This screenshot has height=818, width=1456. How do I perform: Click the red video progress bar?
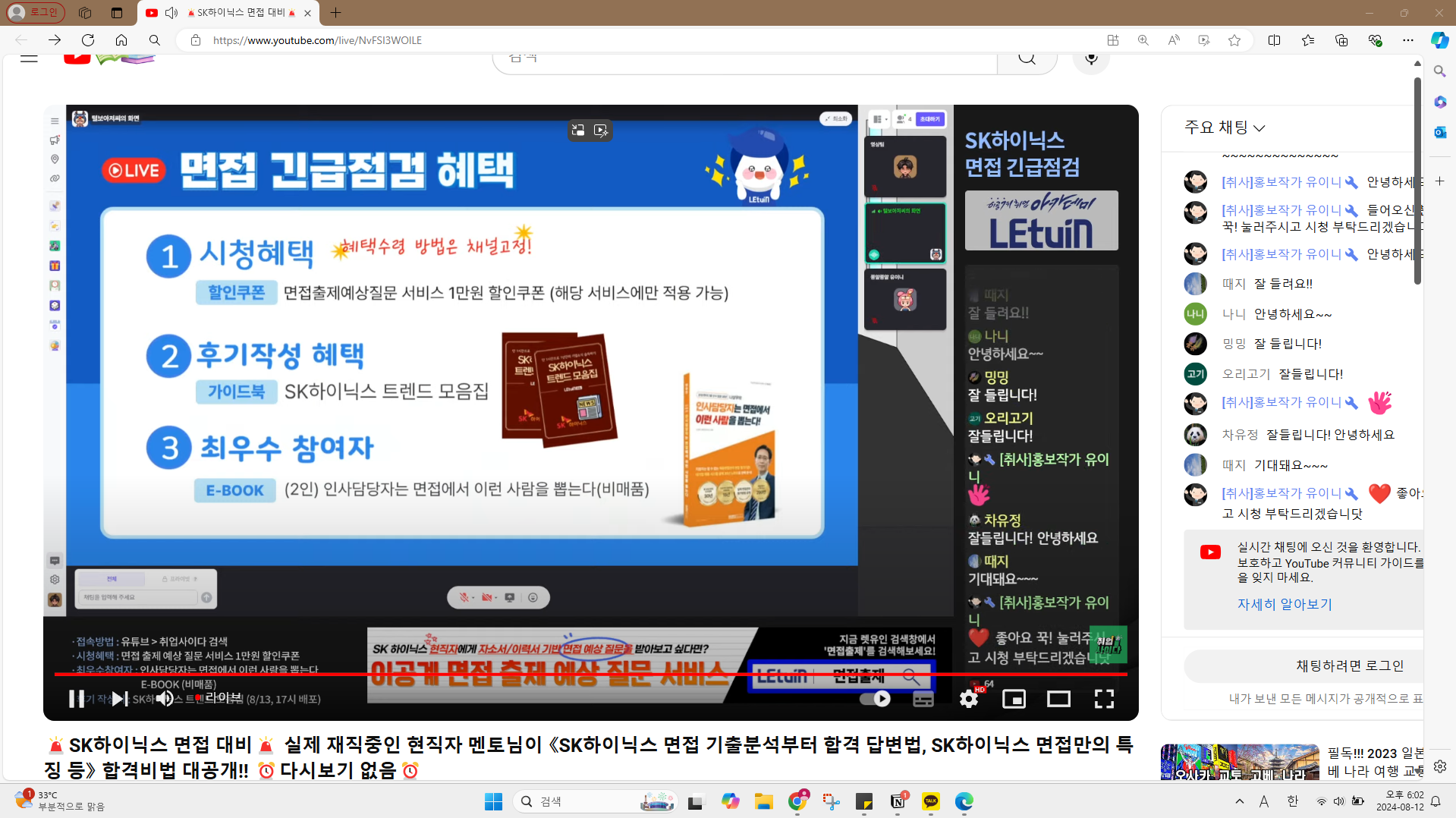(531, 674)
